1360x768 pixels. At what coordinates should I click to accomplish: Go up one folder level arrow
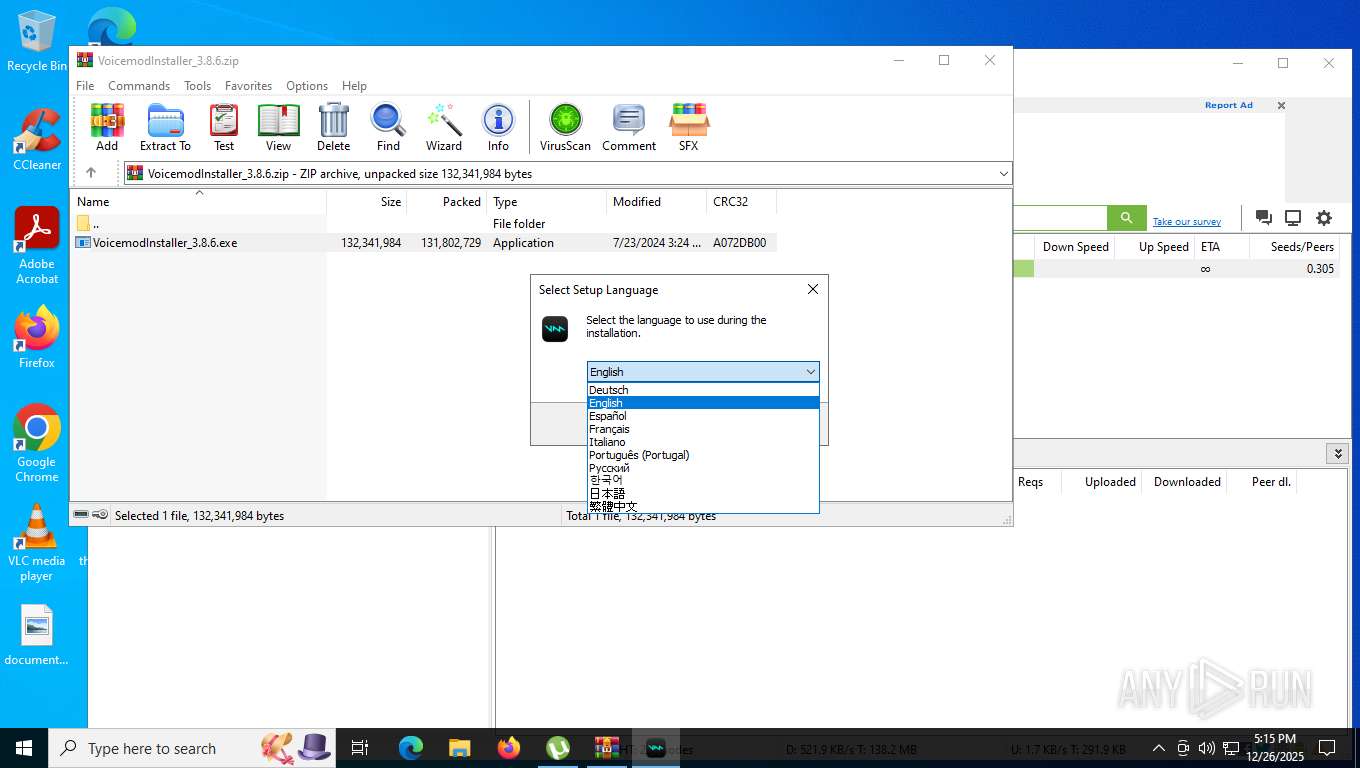(x=91, y=173)
